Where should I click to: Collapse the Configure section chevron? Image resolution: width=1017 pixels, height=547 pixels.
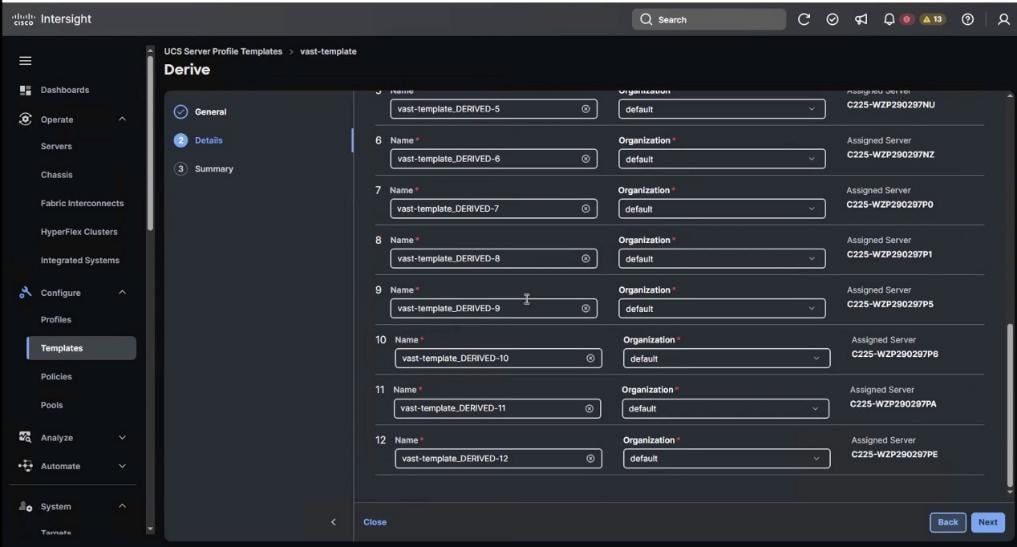click(x=122, y=293)
